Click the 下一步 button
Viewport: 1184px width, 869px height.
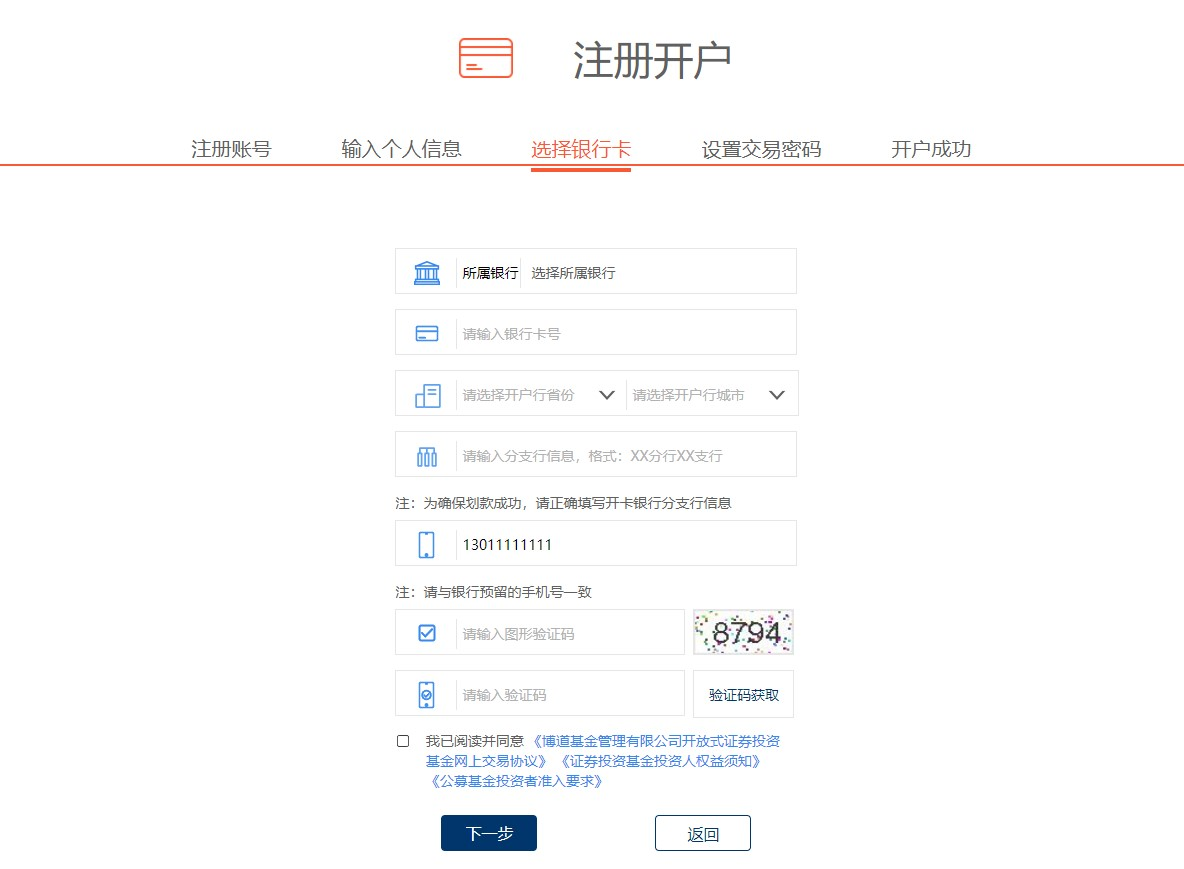coord(489,833)
